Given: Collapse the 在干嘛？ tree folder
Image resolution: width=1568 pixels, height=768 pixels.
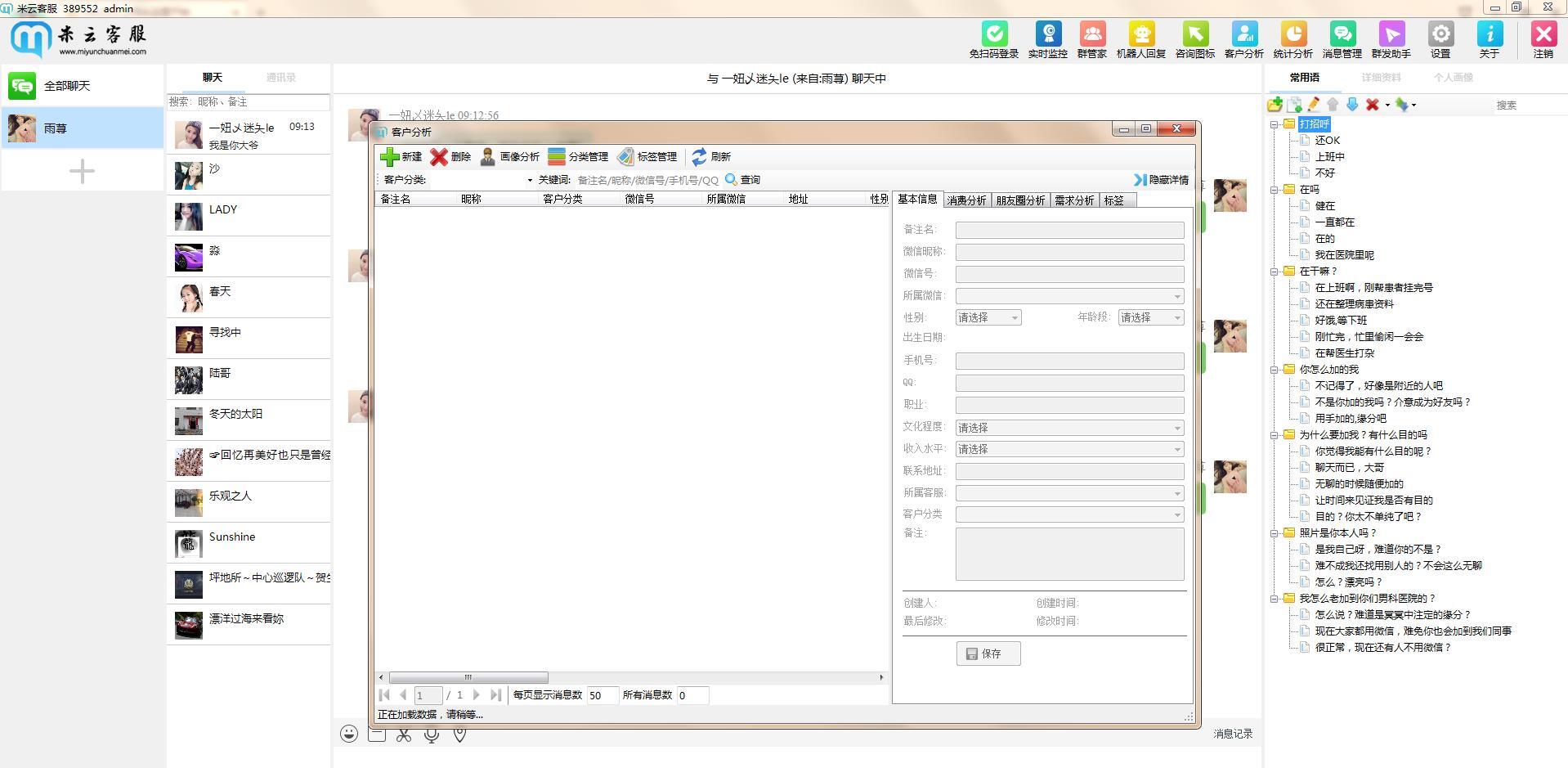Looking at the screenshot, I should [1274, 272].
